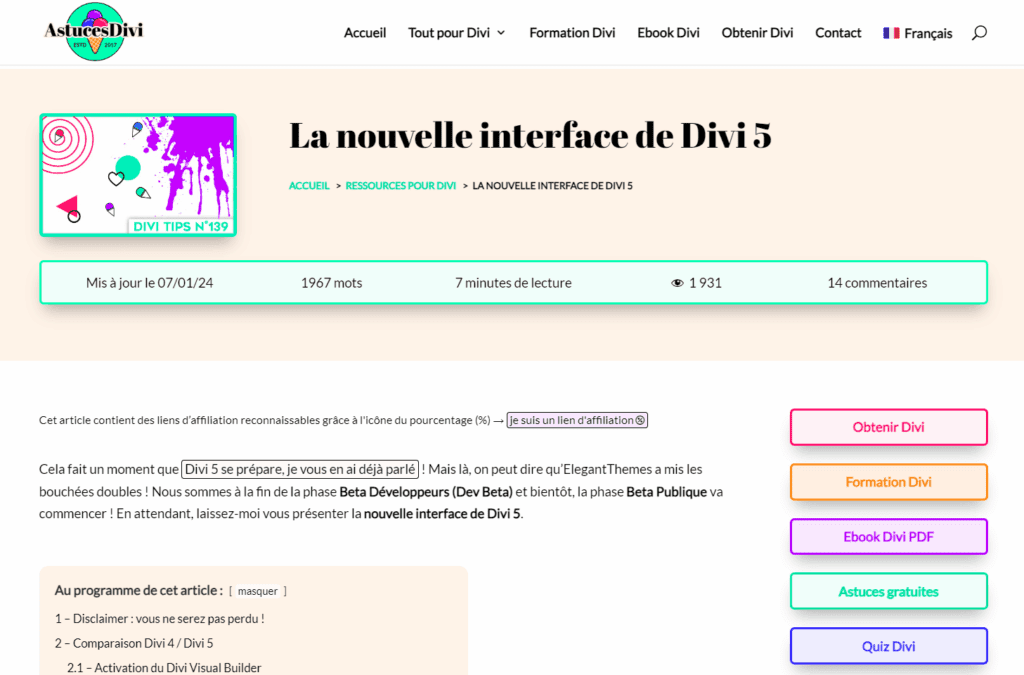Click the affiliation percentage icon
The image size is (1024, 675).
[x=640, y=420]
